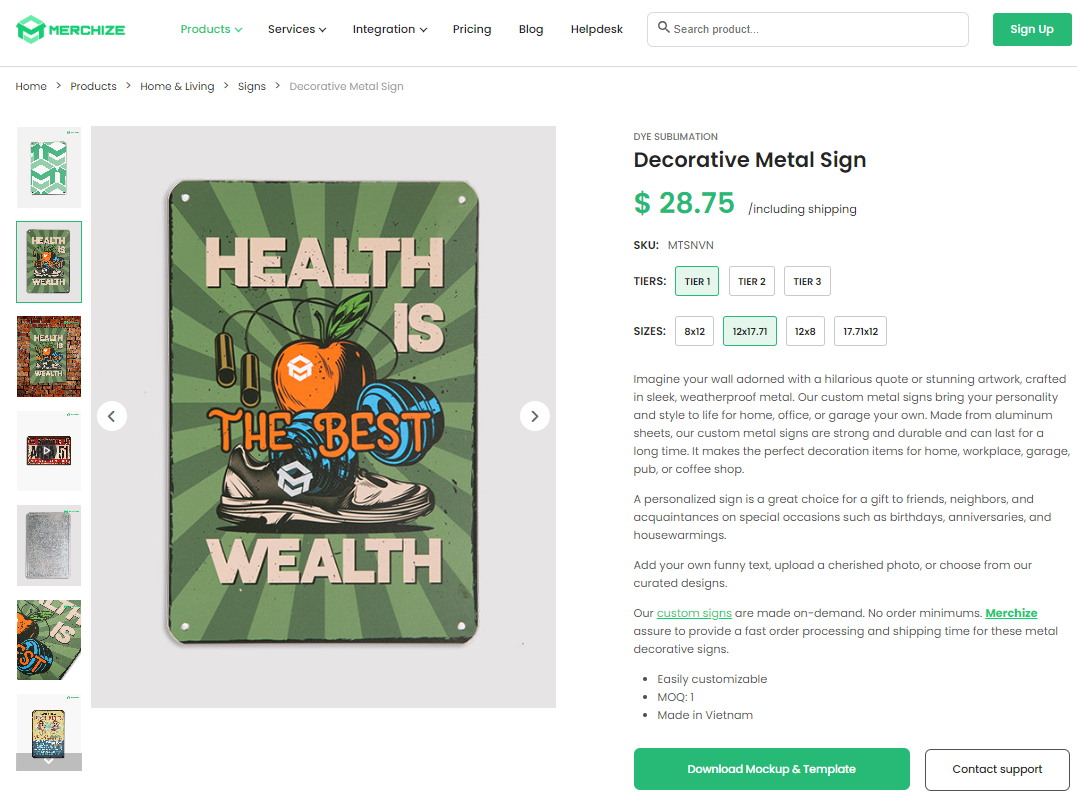Click inside the product search field
Viewport: 1077px width, 799px height.
pos(810,29)
